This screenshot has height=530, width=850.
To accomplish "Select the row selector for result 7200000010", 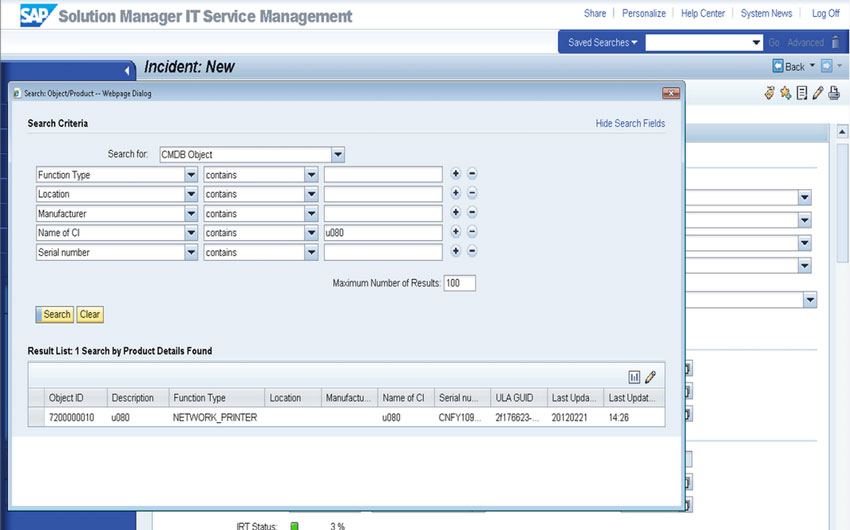I will click(x=36, y=417).
